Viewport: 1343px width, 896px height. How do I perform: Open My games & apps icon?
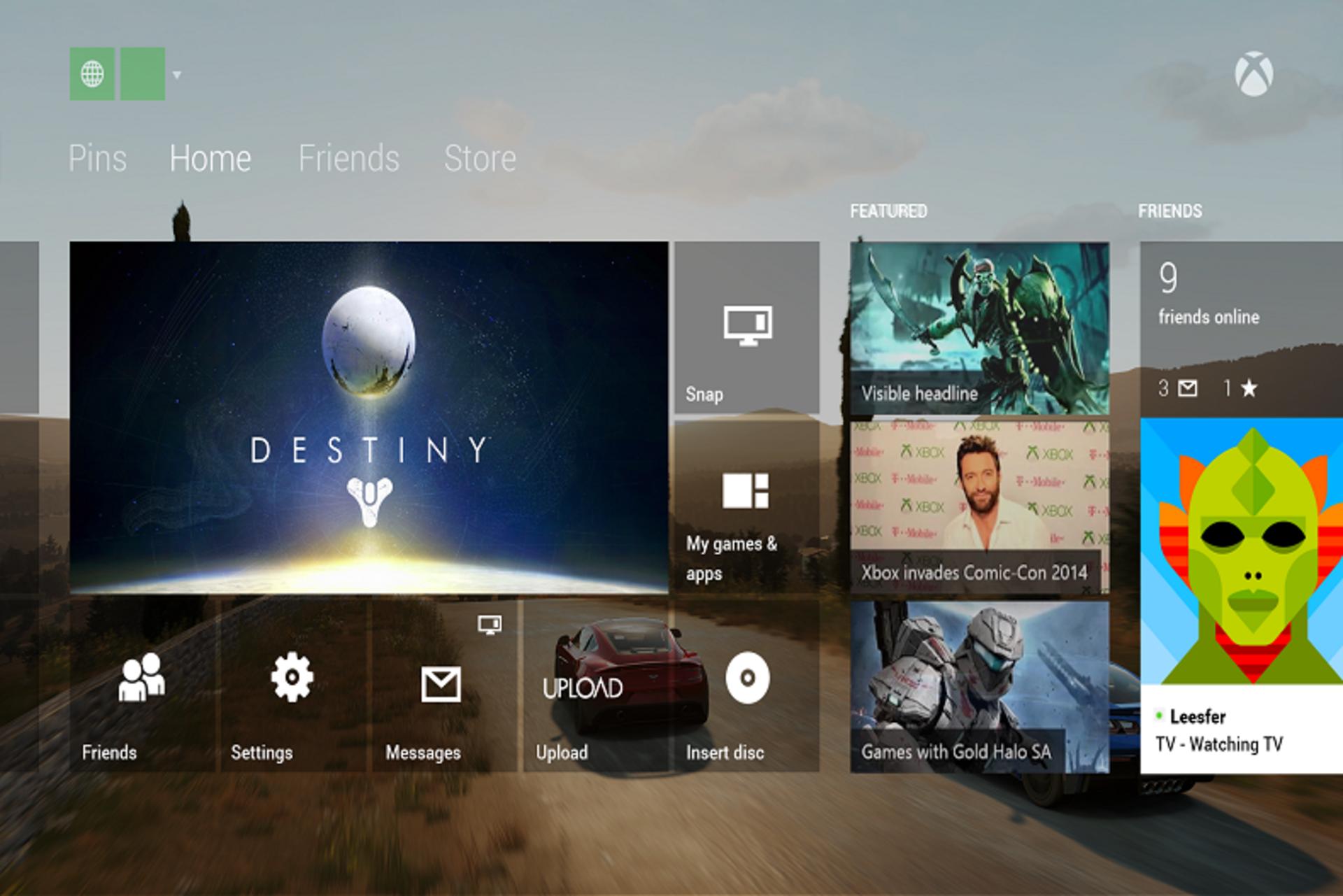746,490
